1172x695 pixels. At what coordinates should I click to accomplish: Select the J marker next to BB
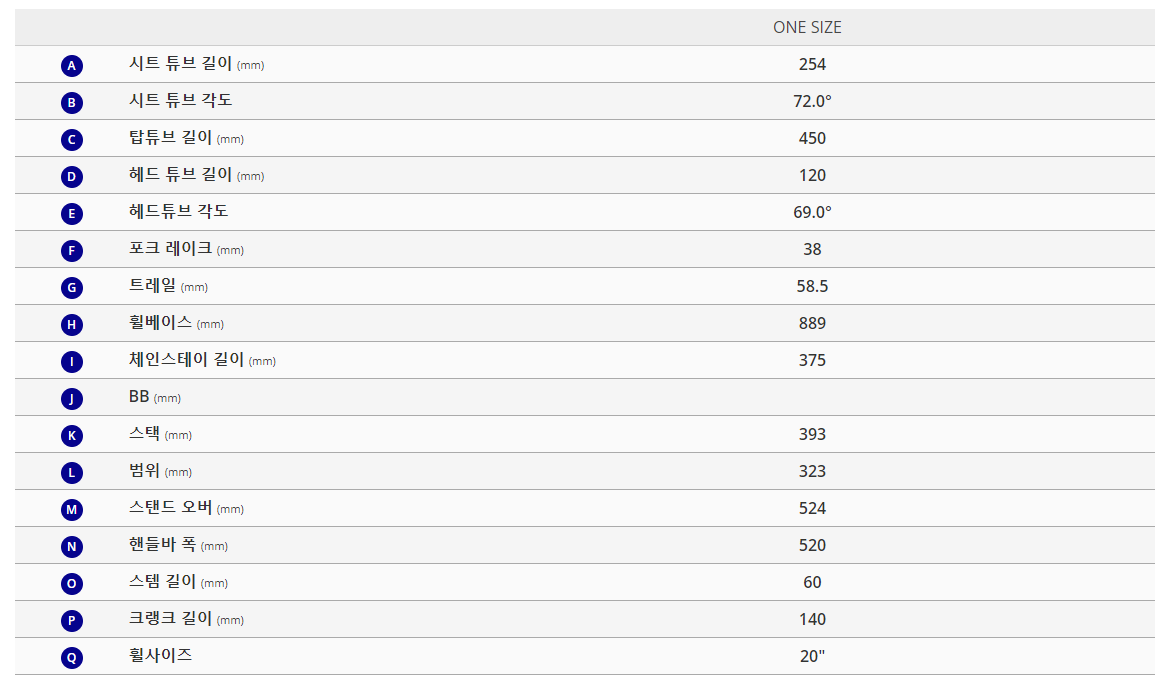[x=72, y=398]
